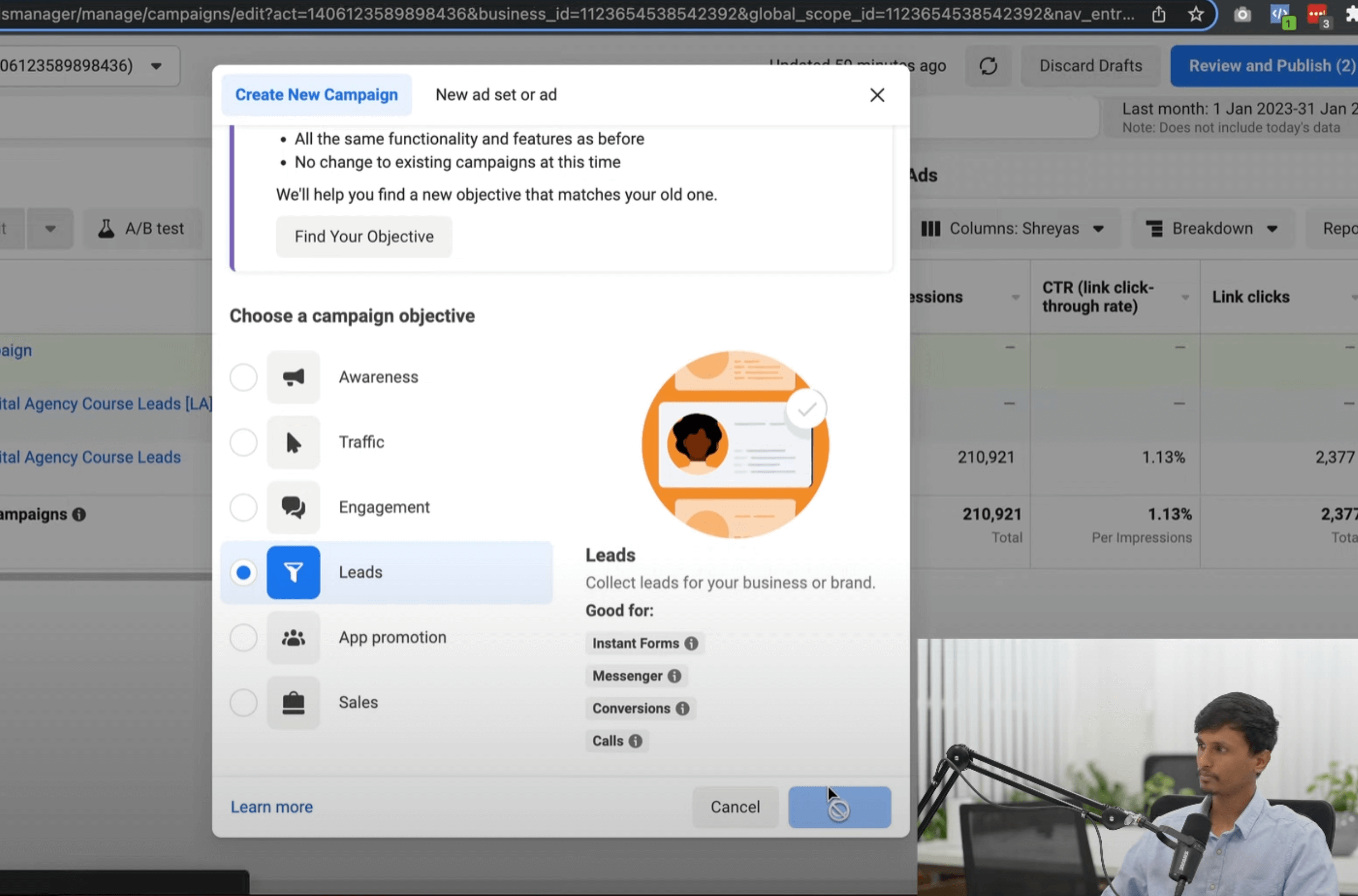
Task: Select the Engagement radio button
Action: (x=243, y=507)
